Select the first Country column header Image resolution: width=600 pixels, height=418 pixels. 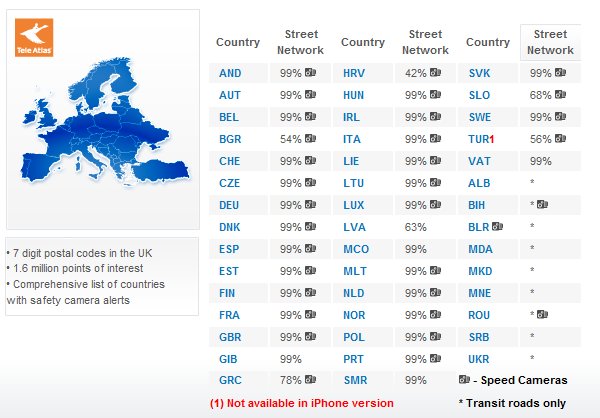238,43
